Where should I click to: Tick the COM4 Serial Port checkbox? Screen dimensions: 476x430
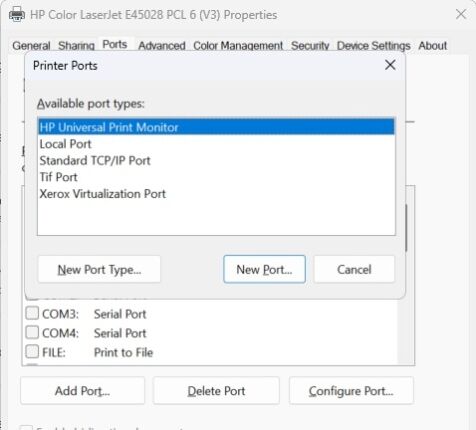click(x=32, y=332)
